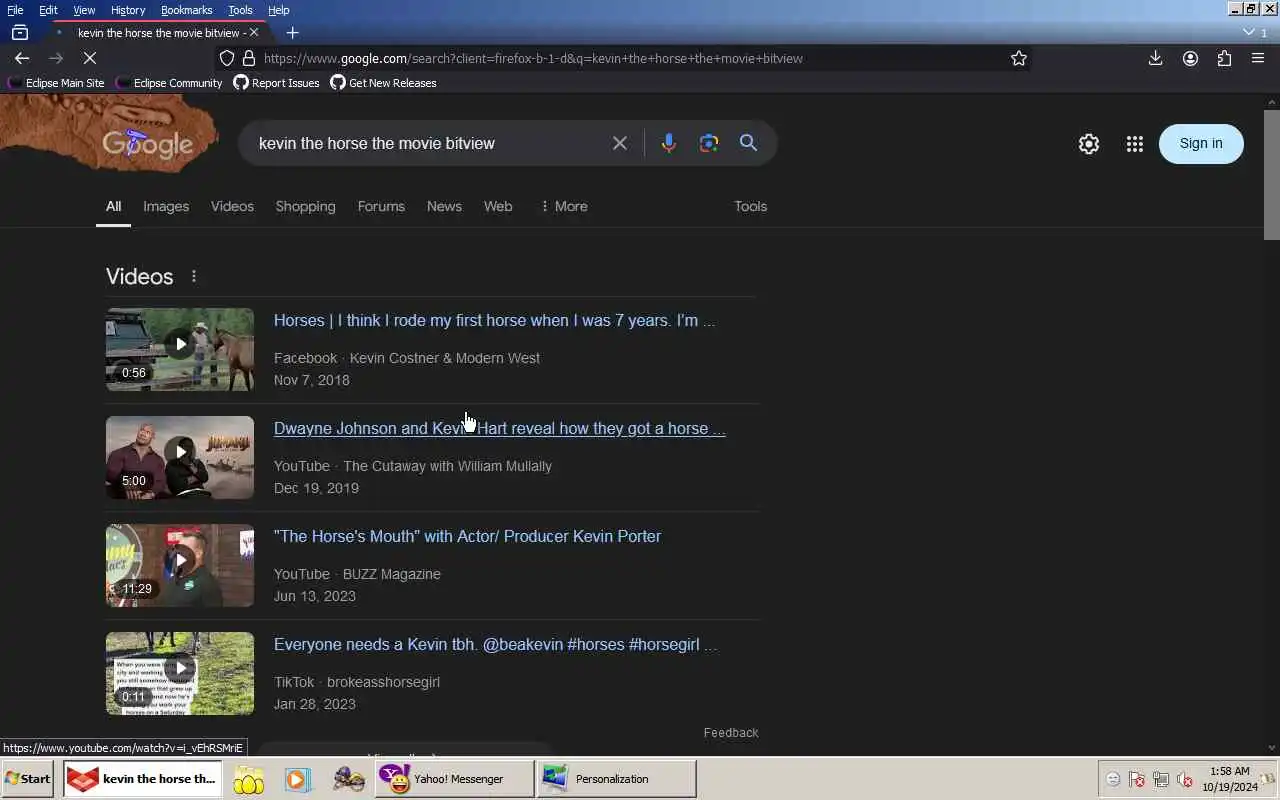The image size is (1280, 800).
Task: Open Everyone needs a Kevin TikTok link
Action: (496, 644)
